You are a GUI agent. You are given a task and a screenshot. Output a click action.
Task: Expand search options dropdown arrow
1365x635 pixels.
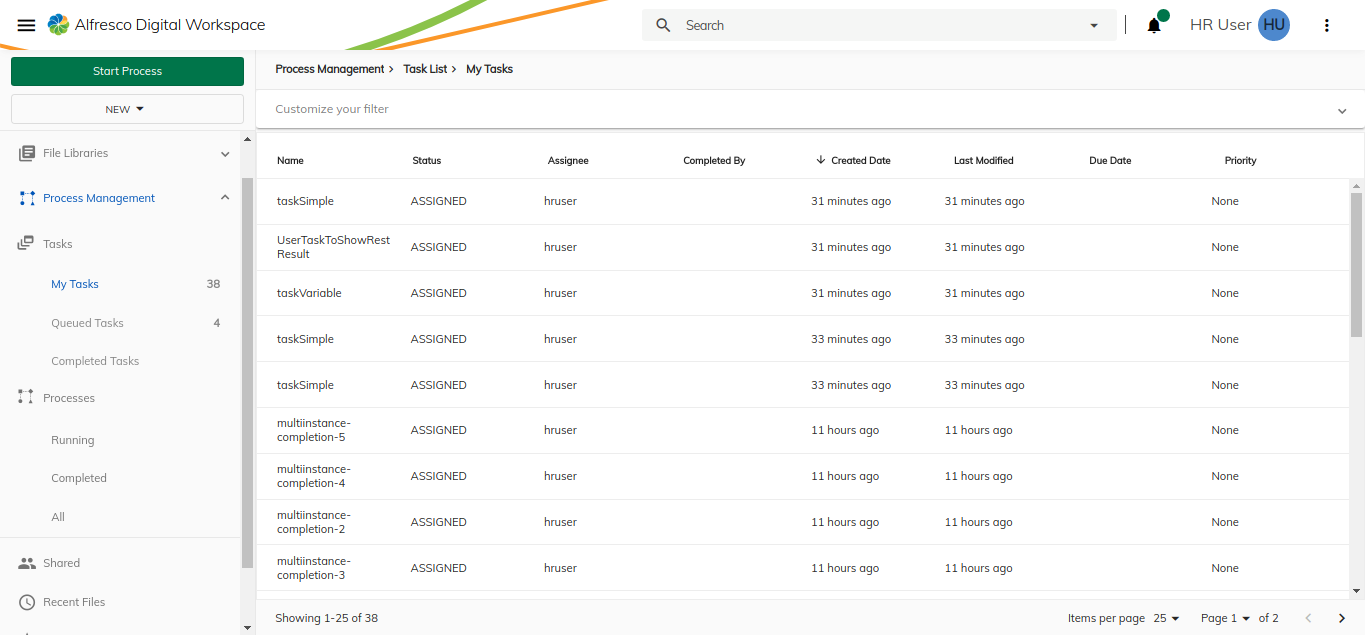1094,26
